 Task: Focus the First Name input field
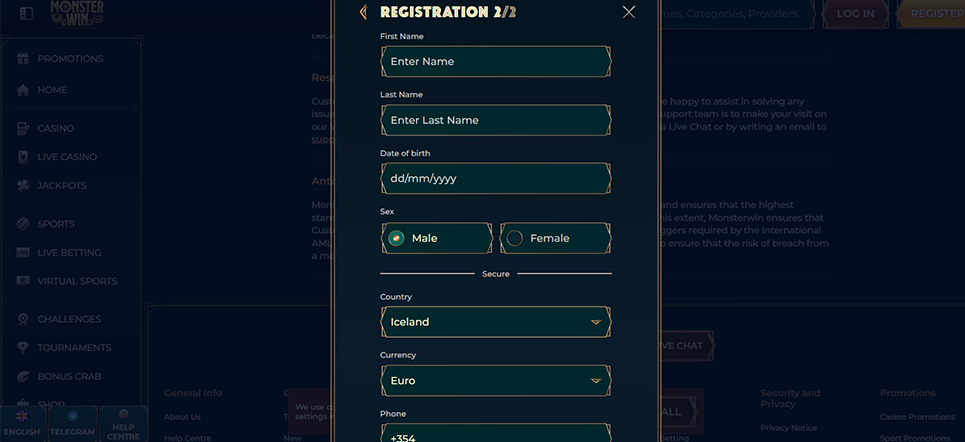[496, 62]
